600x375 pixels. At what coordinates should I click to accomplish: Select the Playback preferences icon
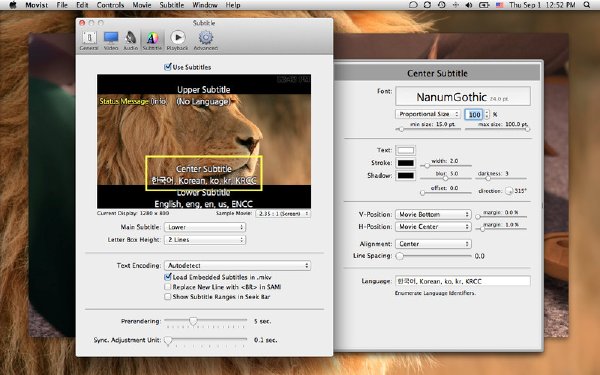[177, 41]
